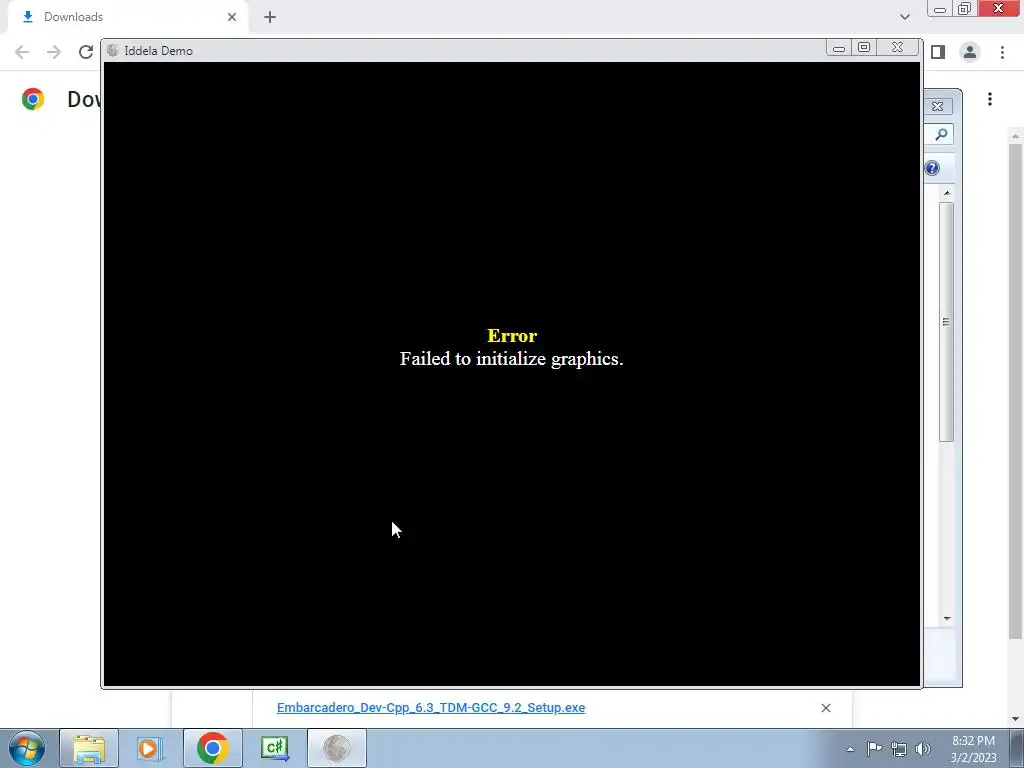Screen dimensions: 1024x768
Task: Click up arrow of background window scrollbar
Action: point(947,193)
